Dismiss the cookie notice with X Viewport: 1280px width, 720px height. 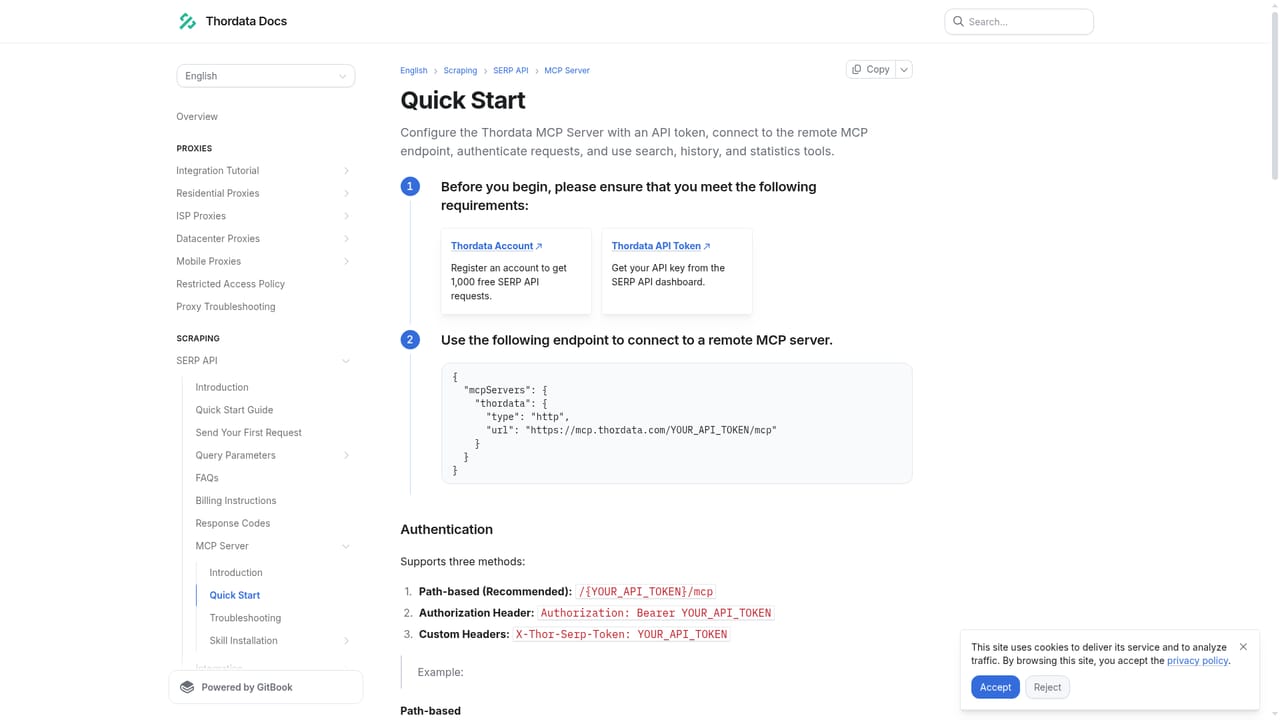(1243, 647)
